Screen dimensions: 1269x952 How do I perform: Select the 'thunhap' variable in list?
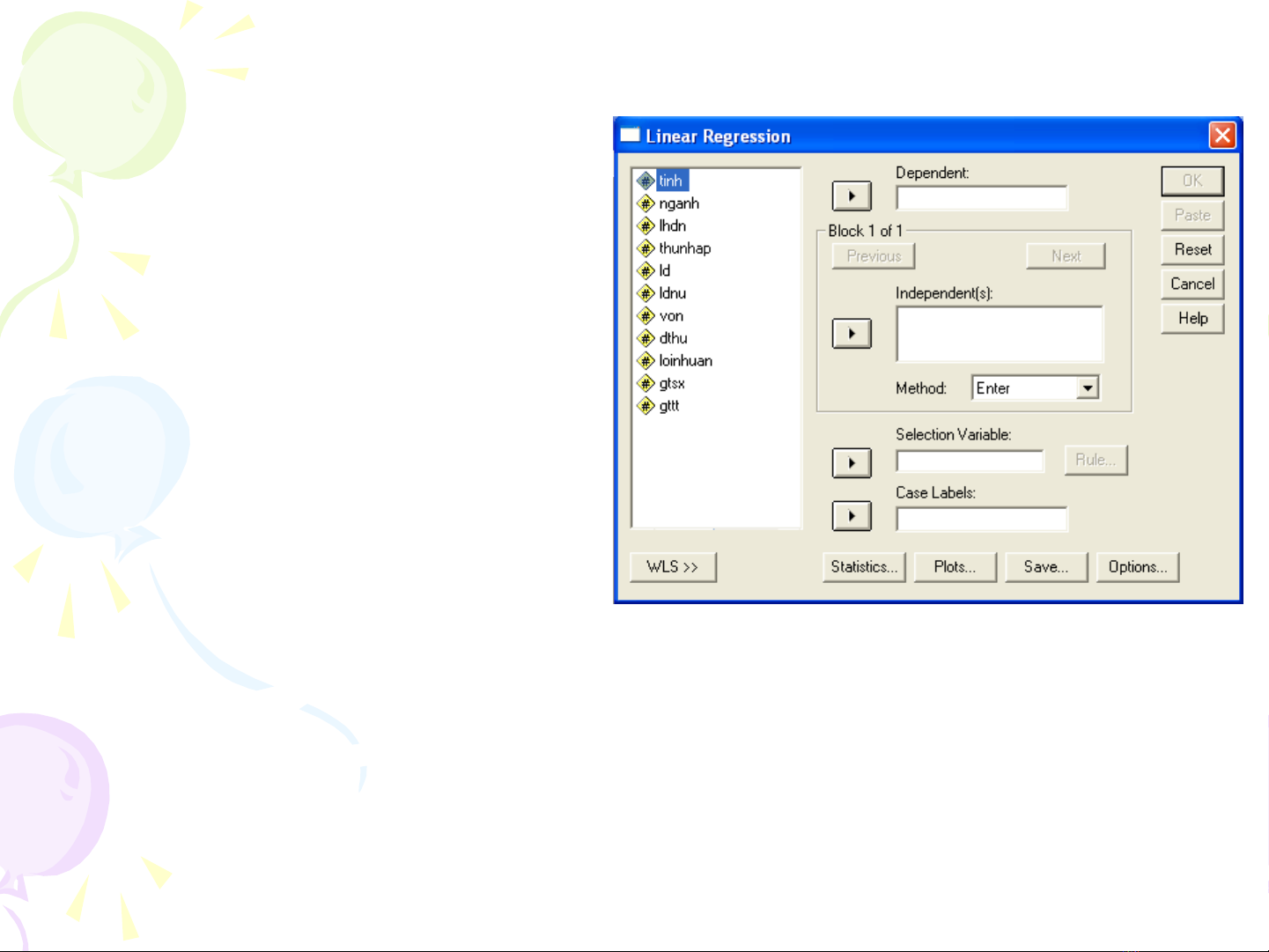point(684,248)
